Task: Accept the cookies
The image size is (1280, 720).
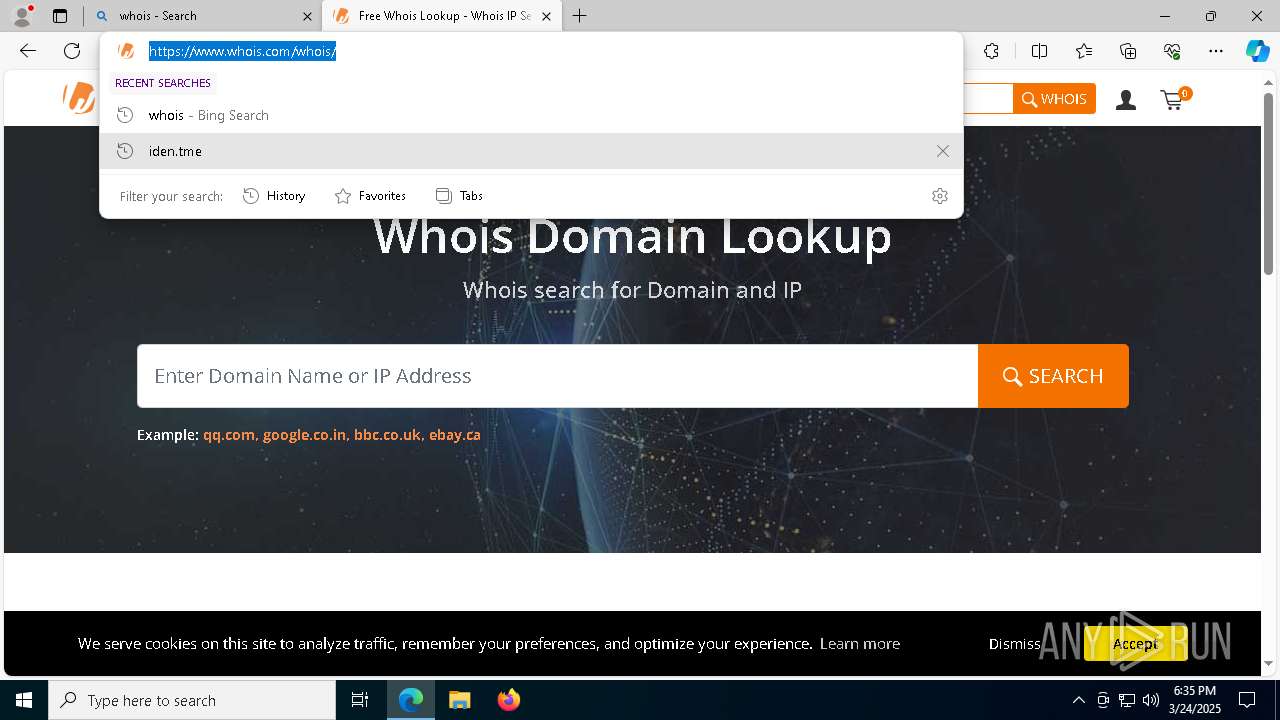Action: (x=1135, y=643)
